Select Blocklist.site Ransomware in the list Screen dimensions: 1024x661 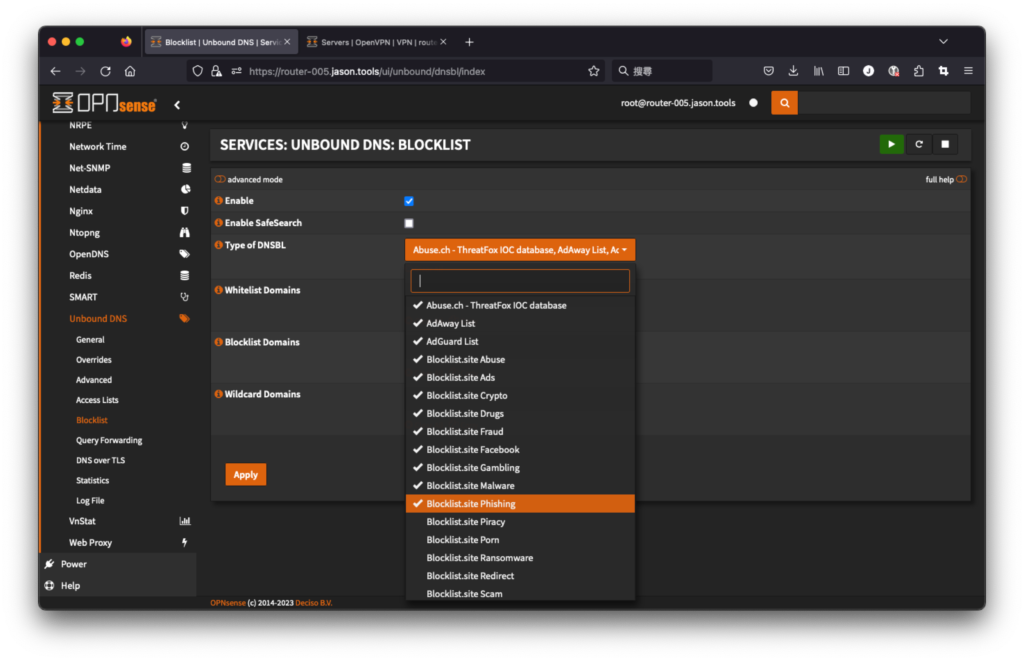520,558
